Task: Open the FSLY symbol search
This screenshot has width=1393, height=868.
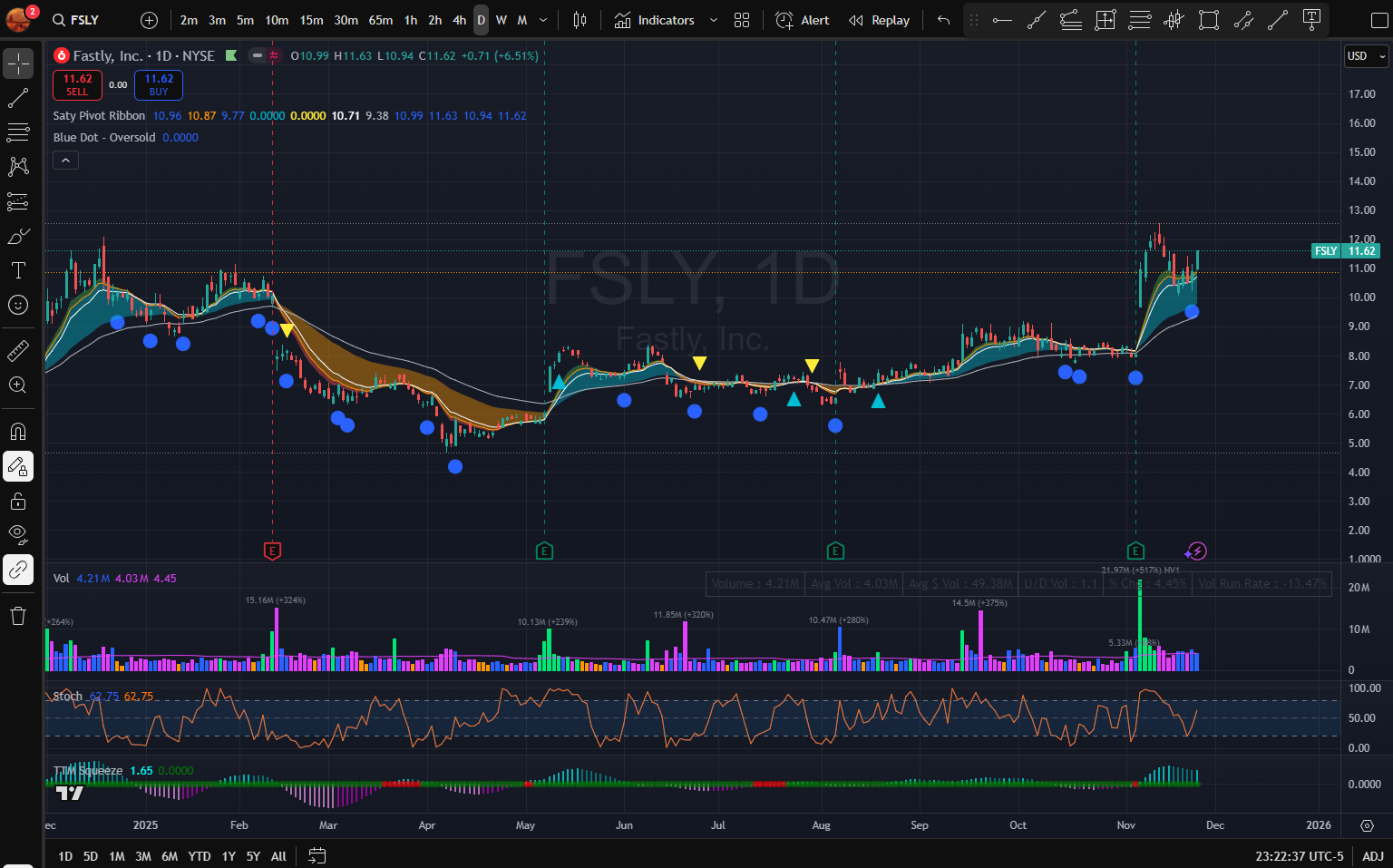Action: [x=76, y=20]
